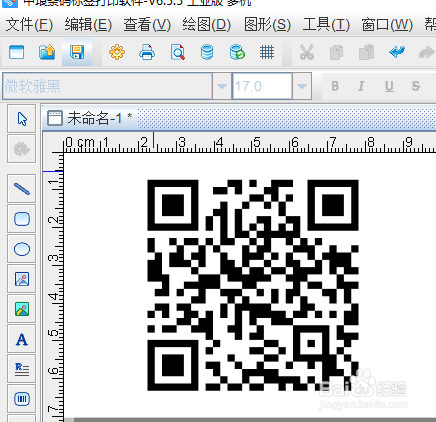This screenshot has height=422, width=436.
Task: Create a new label document
Action: (x=17, y=52)
